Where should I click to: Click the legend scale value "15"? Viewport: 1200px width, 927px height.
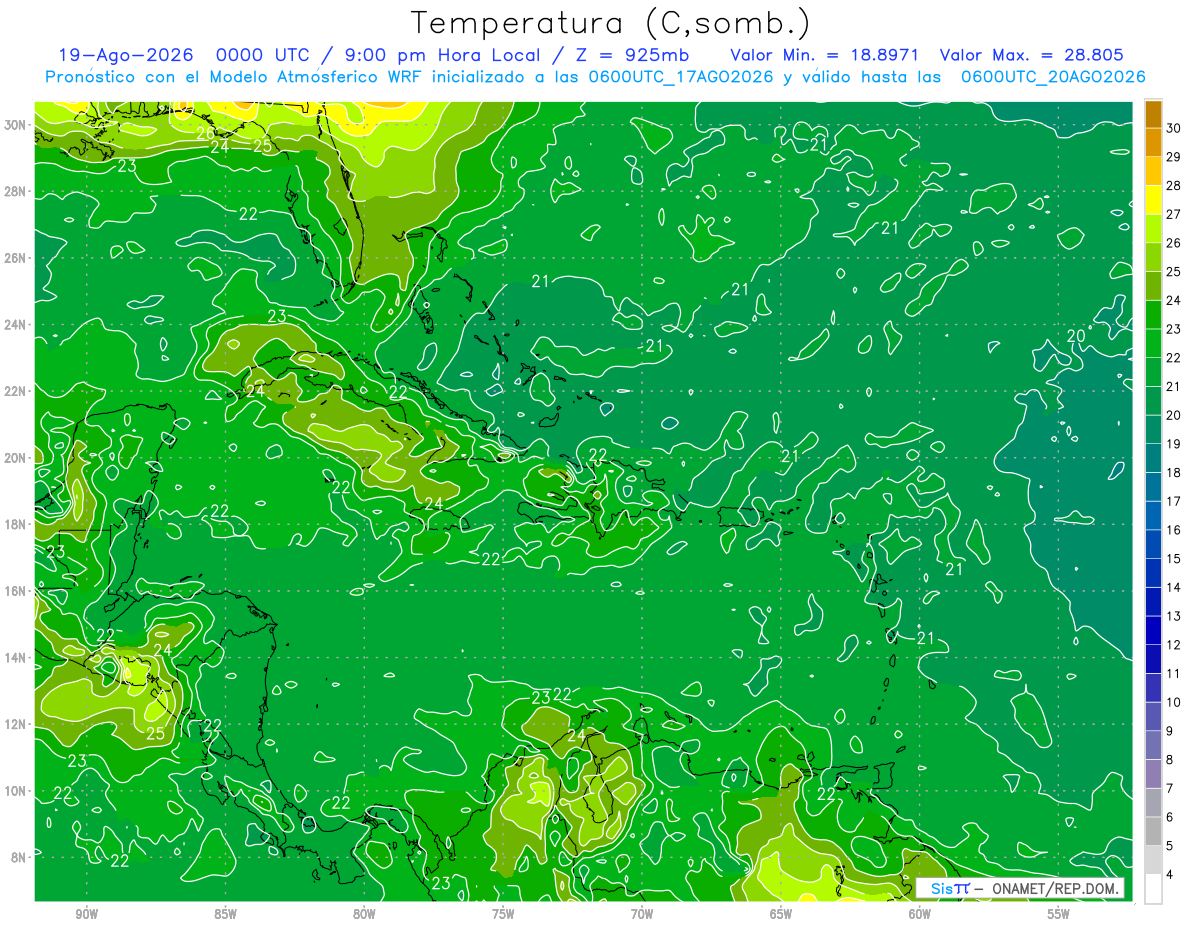pos(1173,559)
